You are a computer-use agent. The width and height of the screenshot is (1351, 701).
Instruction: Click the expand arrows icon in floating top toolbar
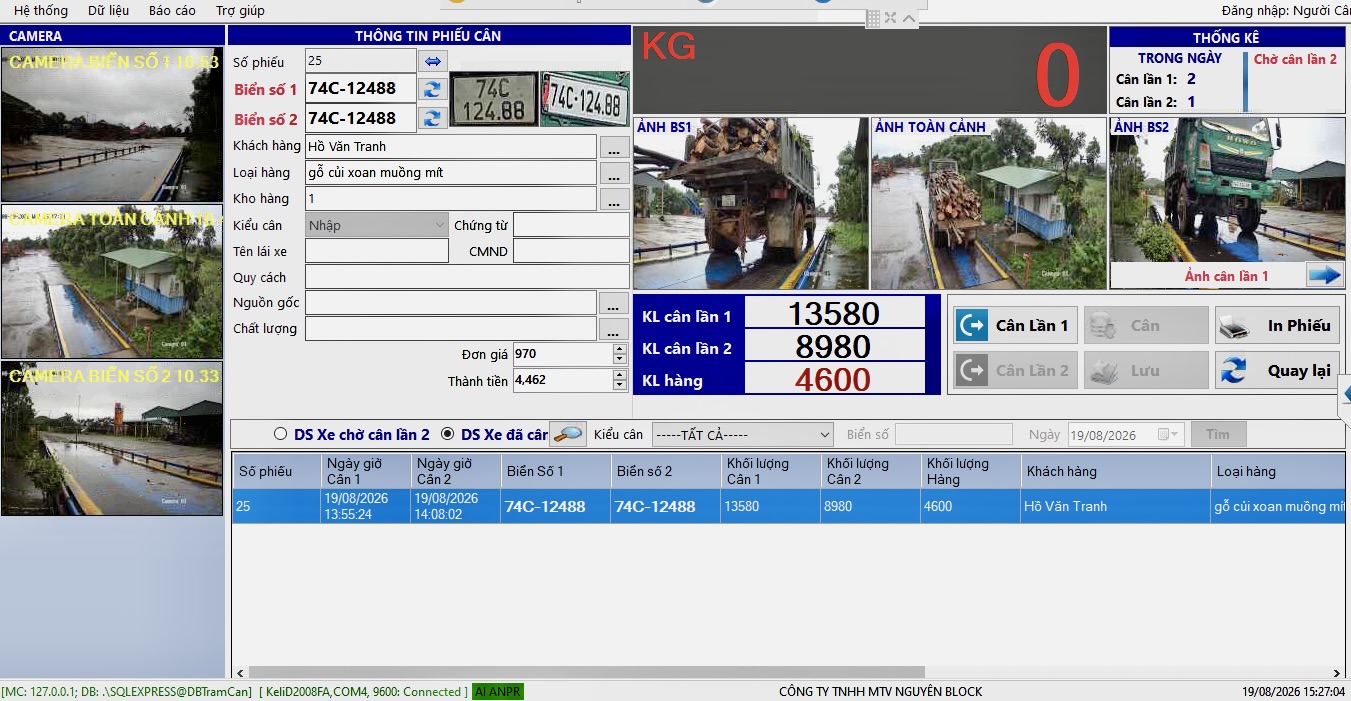(890, 18)
